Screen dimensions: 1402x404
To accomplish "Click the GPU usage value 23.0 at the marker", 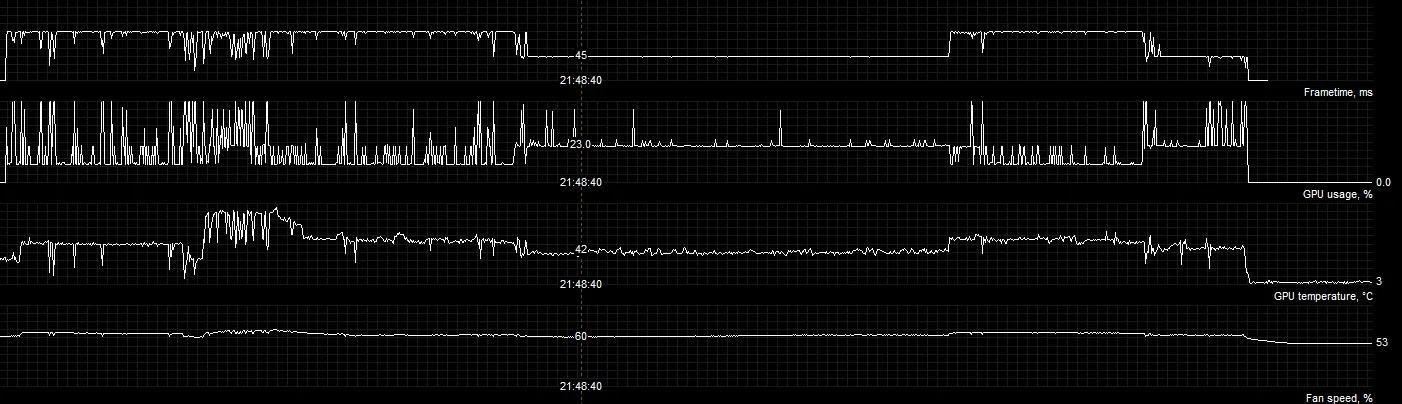I will tap(581, 144).
